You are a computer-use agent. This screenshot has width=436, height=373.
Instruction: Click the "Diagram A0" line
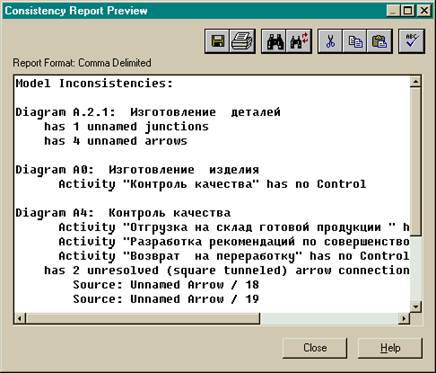pos(137,170)
